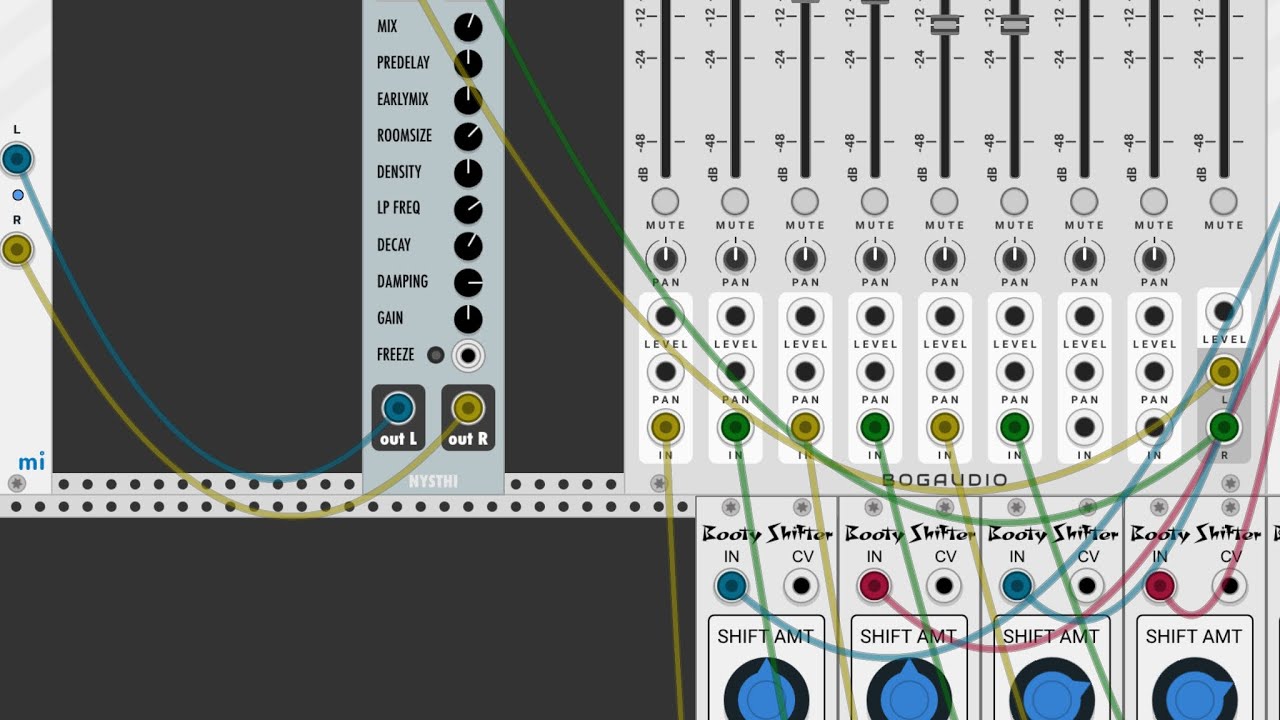Click the yellow R jack on mi module

click(16, 249)
